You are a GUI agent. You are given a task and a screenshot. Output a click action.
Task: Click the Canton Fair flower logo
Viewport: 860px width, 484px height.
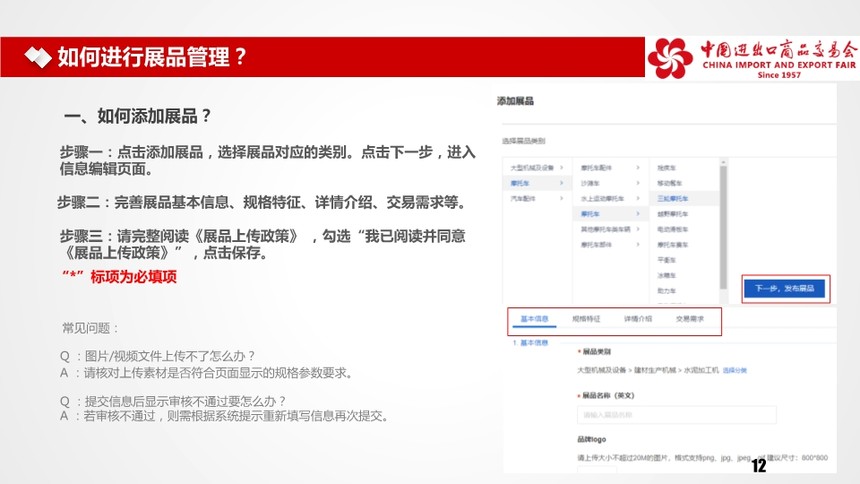(670, 58)
